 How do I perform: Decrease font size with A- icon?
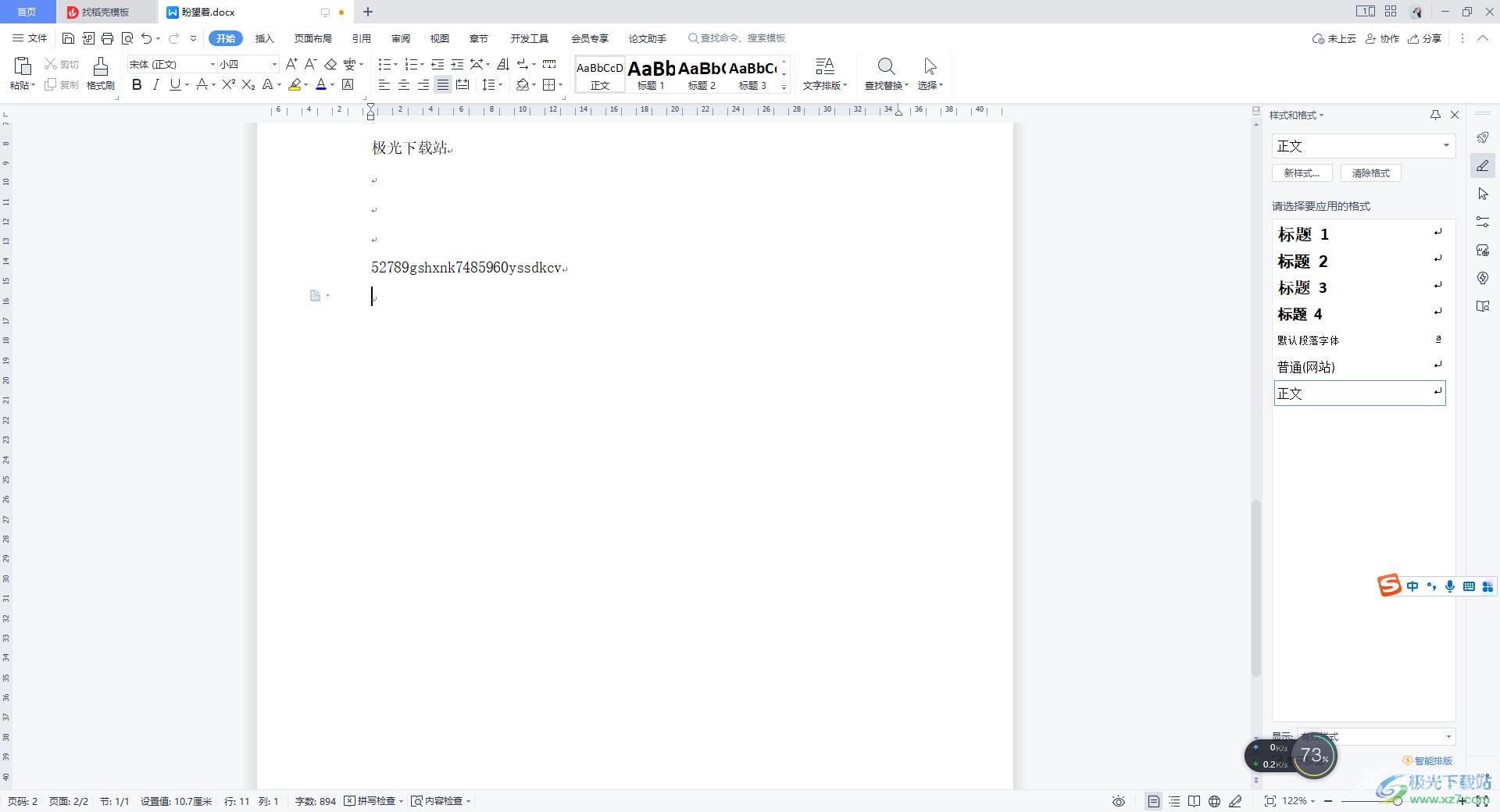click(x=310, y=64)
